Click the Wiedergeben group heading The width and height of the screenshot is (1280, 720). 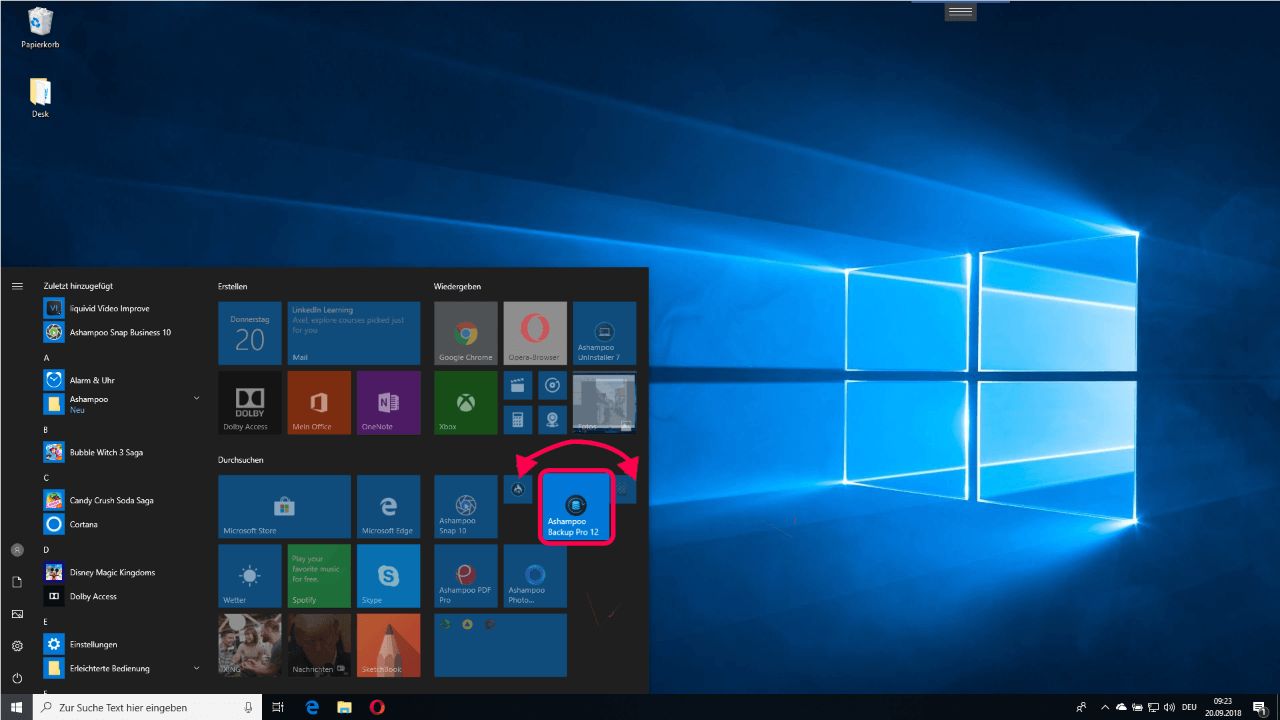(457, 286)
